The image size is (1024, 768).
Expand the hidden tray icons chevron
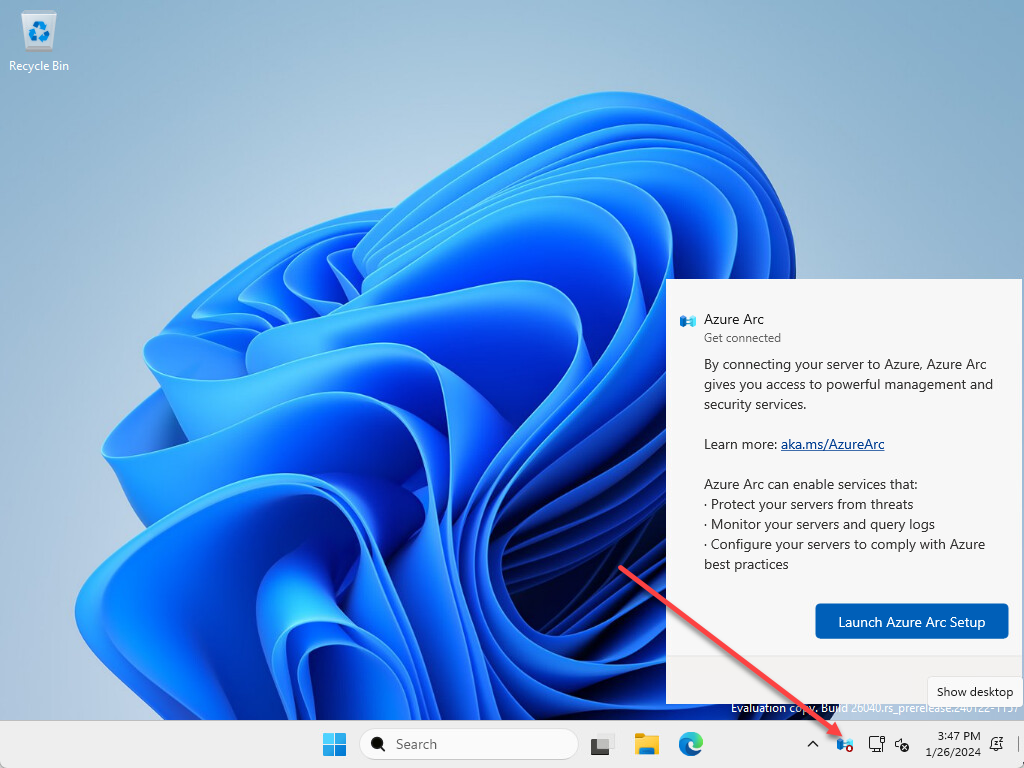812,744
